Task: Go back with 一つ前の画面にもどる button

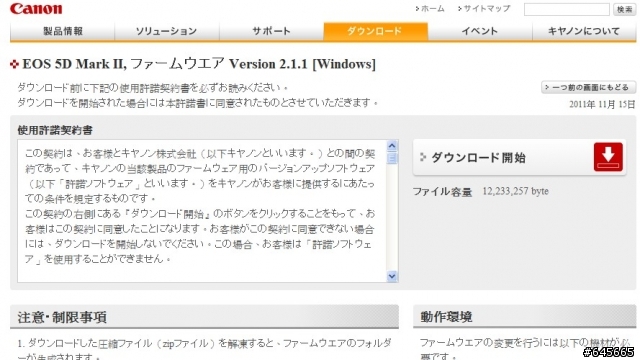Action: (588, 87)
